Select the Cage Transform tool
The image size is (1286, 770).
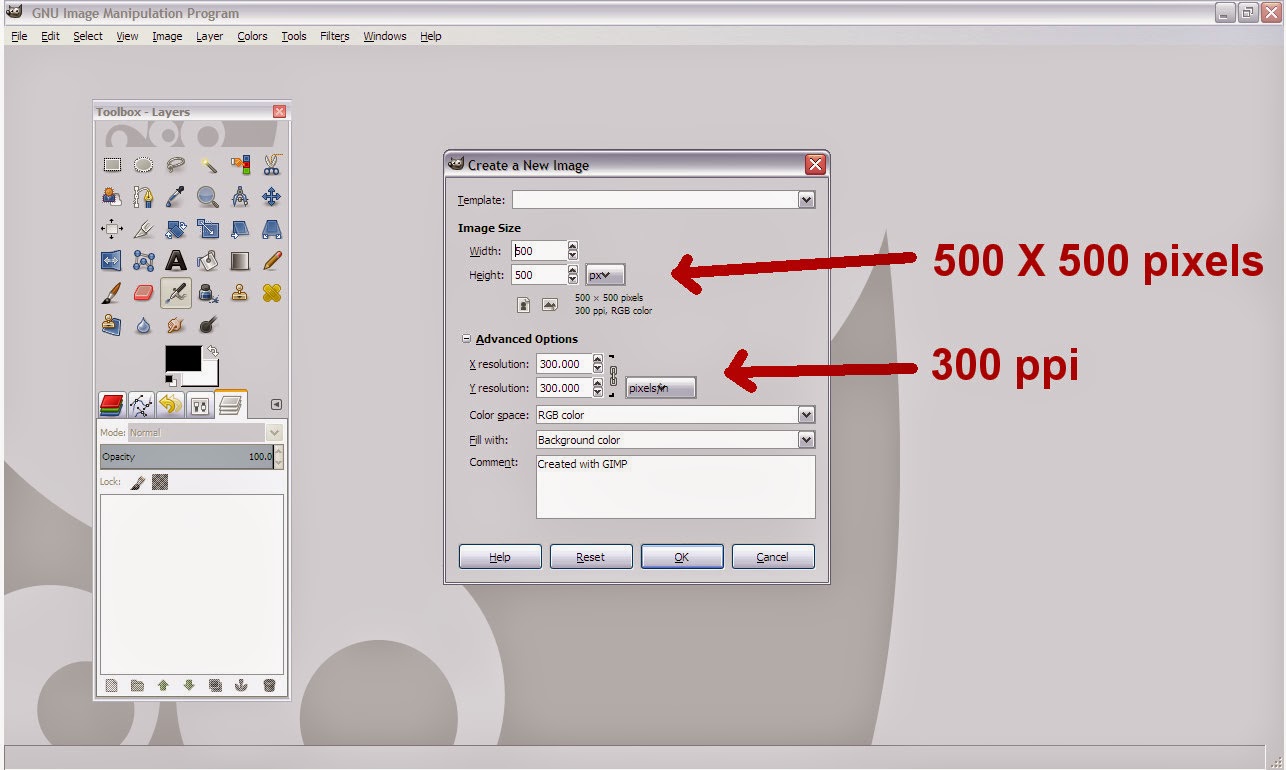pyautogui.click(x=144, y=261)
